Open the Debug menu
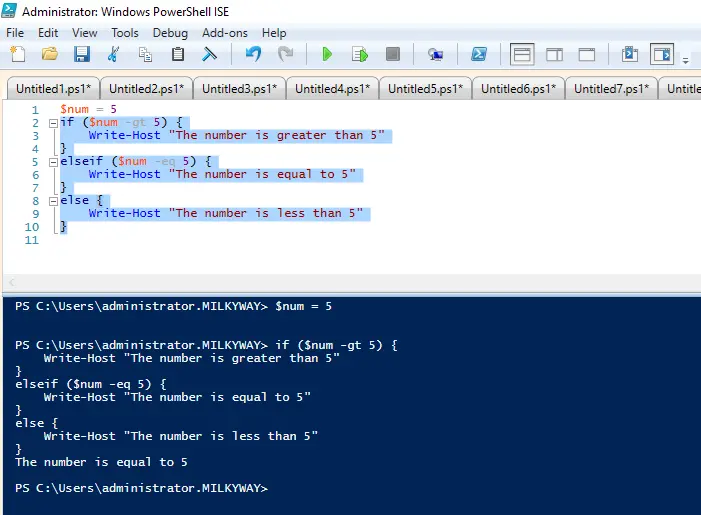The image size is (701, 515). pos(170,33)
